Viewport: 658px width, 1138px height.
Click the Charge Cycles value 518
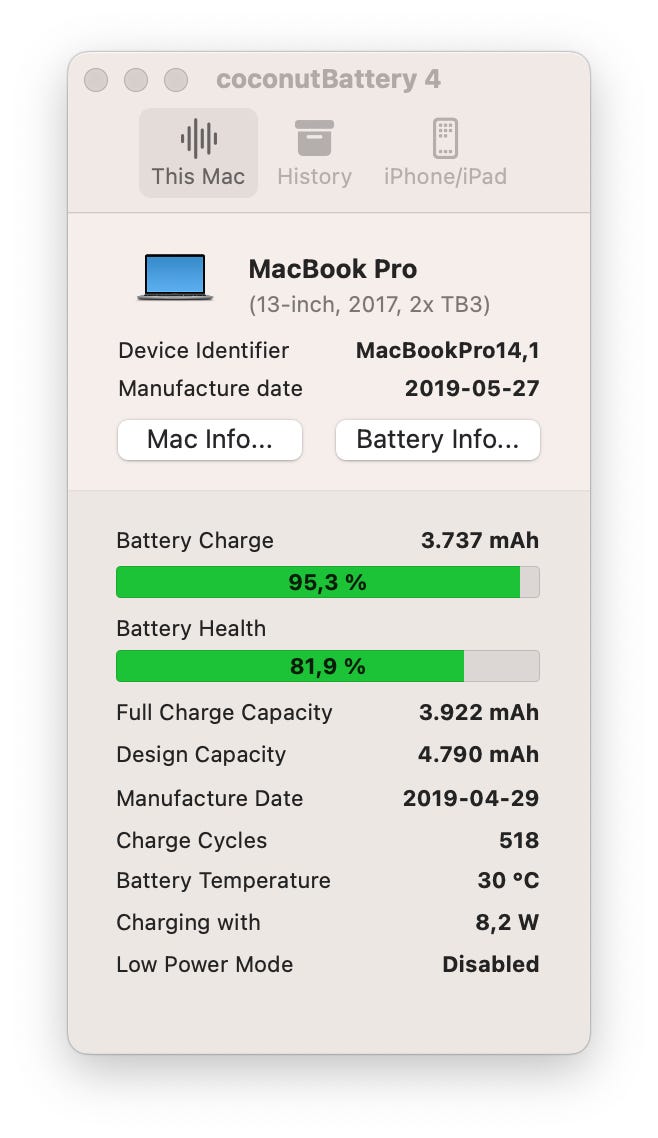point(519,841)
